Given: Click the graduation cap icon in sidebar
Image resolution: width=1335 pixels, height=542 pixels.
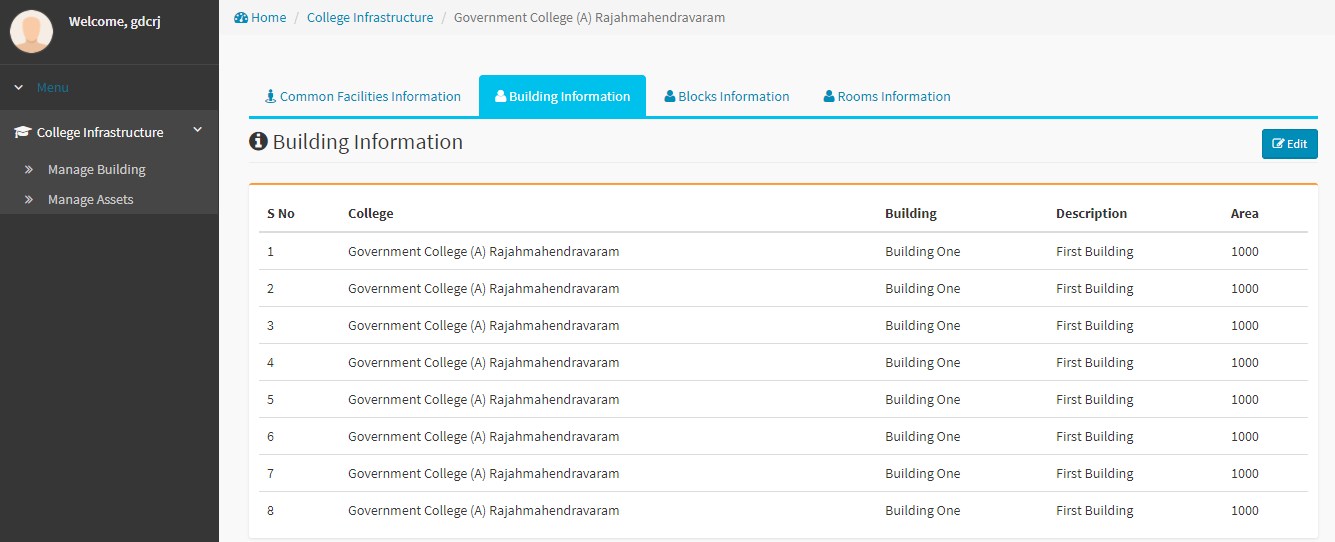Looking at the screenshot, I should [23, 132].
